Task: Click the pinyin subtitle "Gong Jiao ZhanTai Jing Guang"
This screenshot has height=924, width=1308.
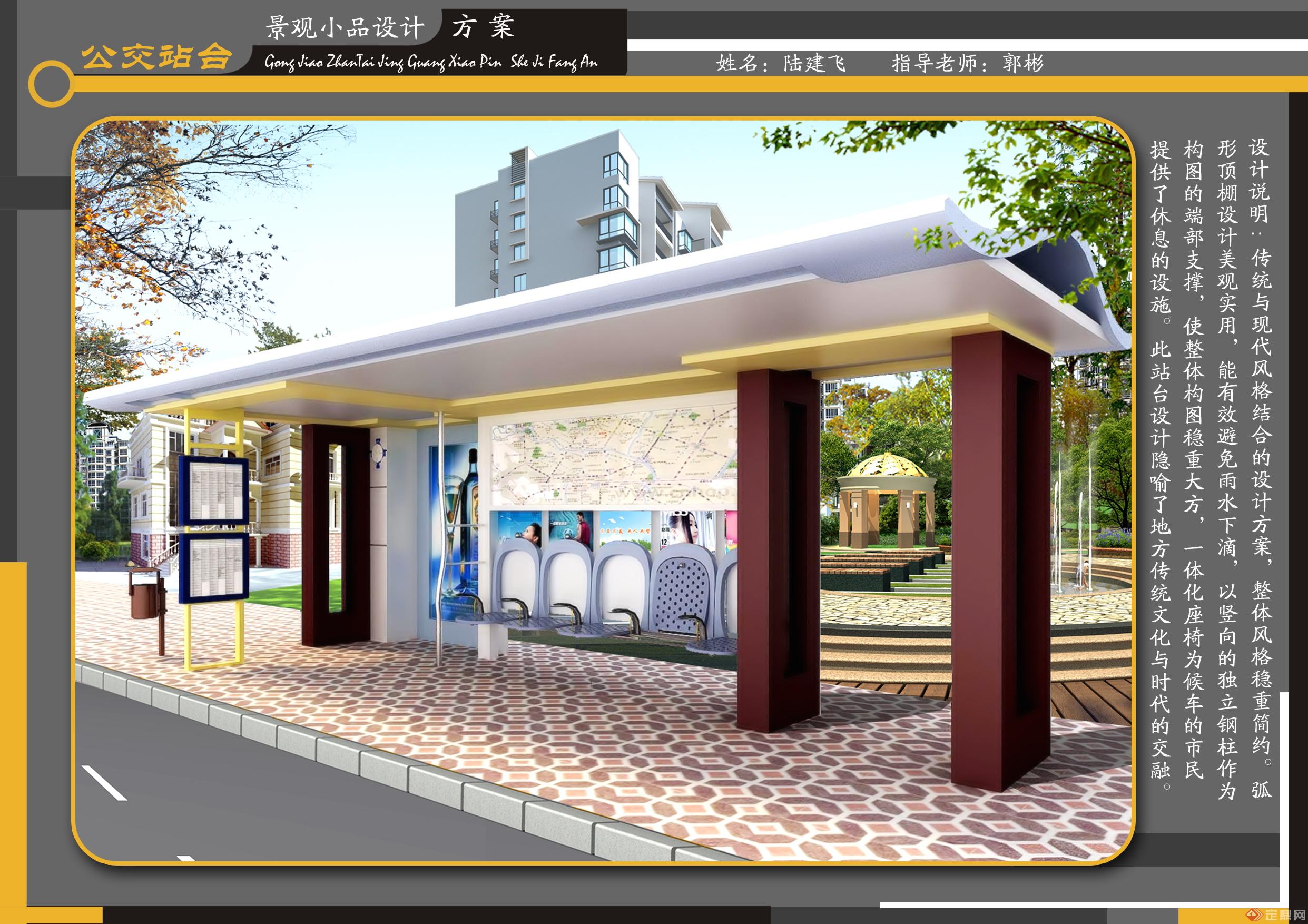Action: 355,62
